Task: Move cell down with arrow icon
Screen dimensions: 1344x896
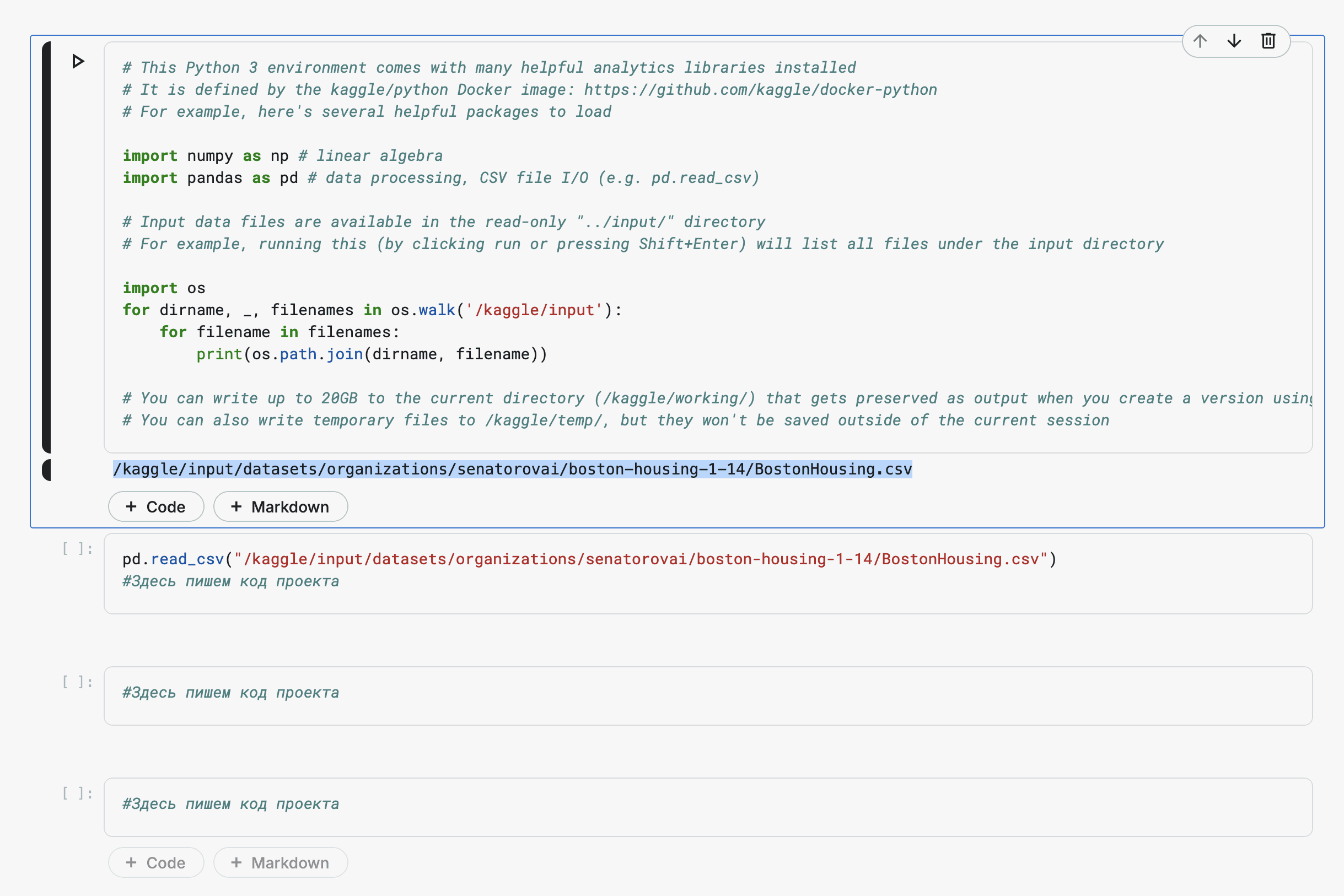Action: (x=1234, y=41)
